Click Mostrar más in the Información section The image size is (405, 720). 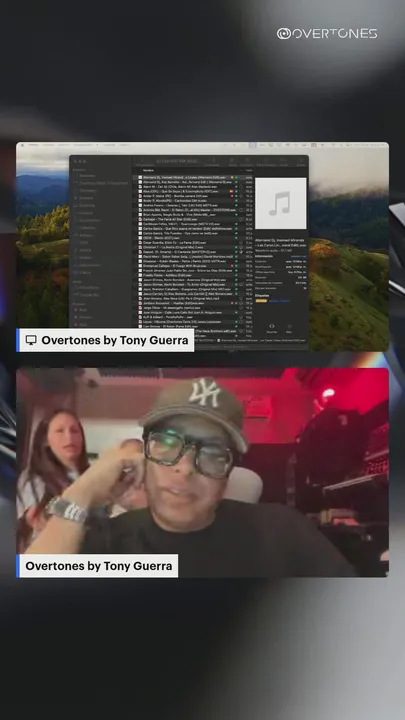298,256
